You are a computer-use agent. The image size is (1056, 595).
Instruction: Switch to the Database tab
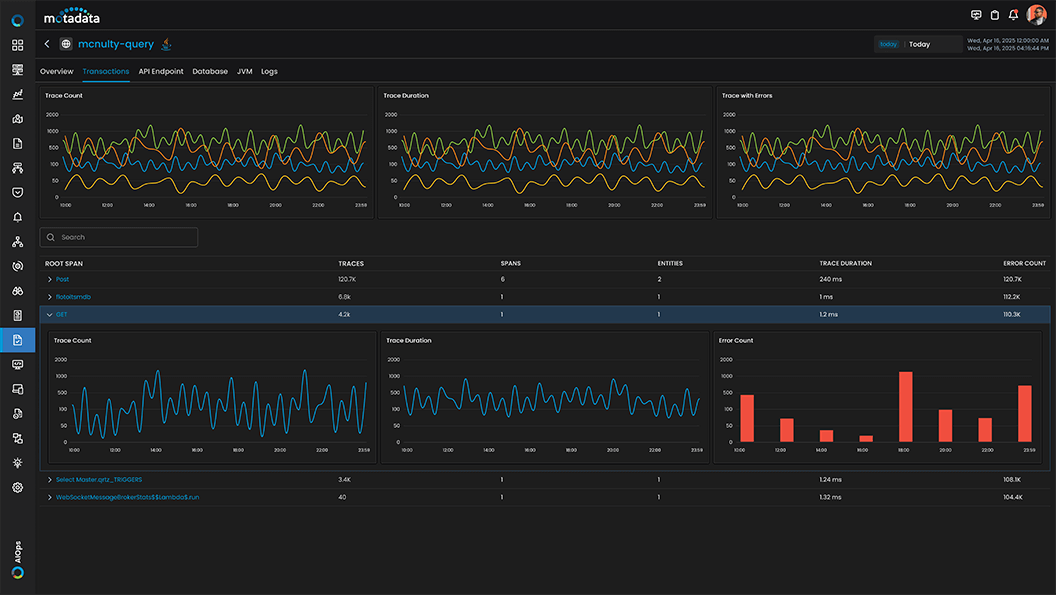209,71
